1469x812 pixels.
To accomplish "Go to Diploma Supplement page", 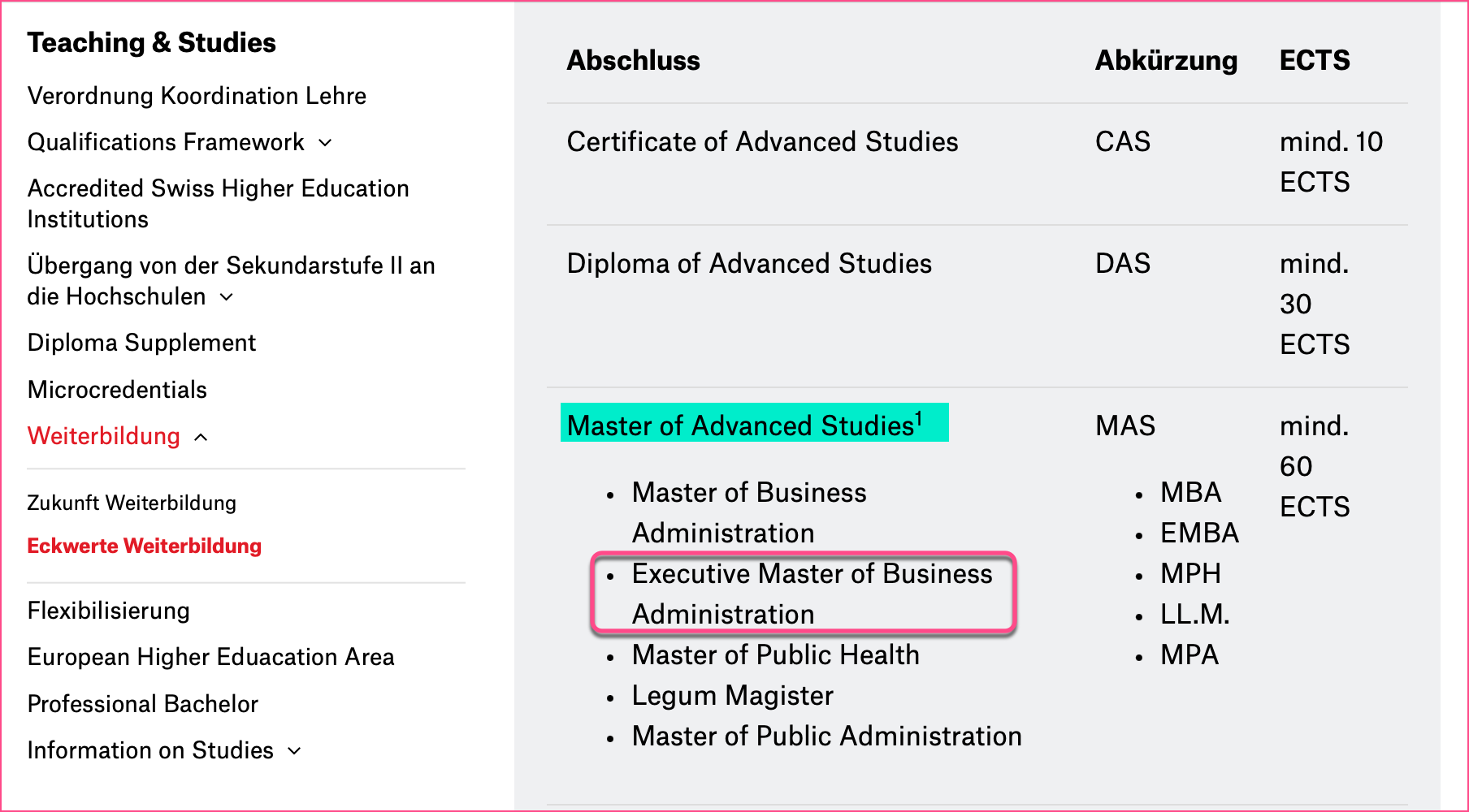I will 141,343.
